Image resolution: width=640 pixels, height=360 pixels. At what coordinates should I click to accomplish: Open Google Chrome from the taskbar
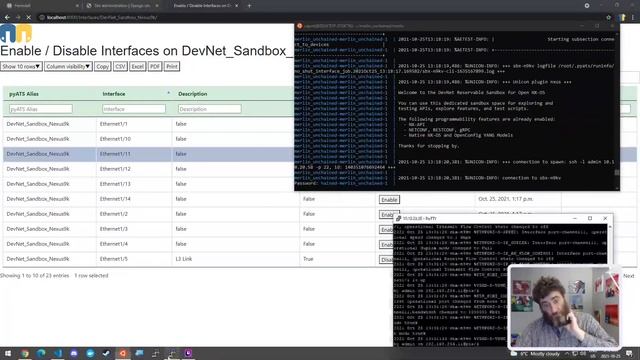(25, 353)
